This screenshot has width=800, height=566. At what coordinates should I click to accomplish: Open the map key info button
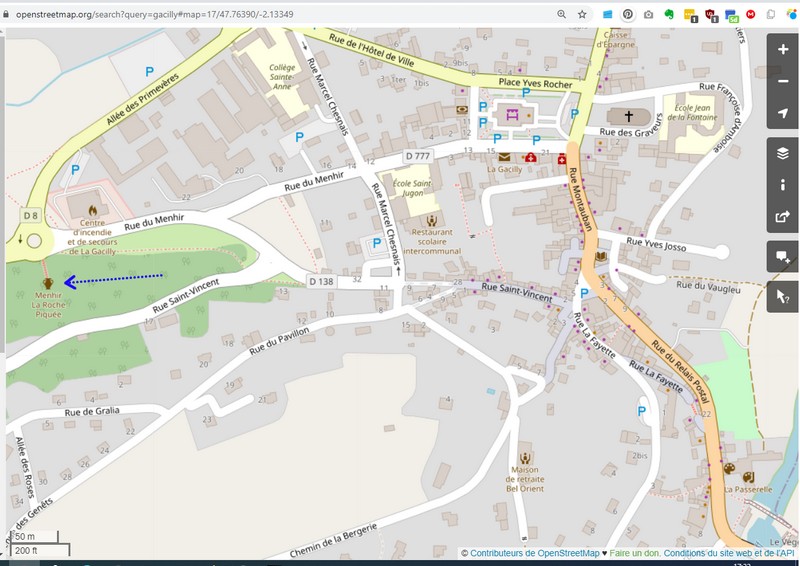pos(783,185)
